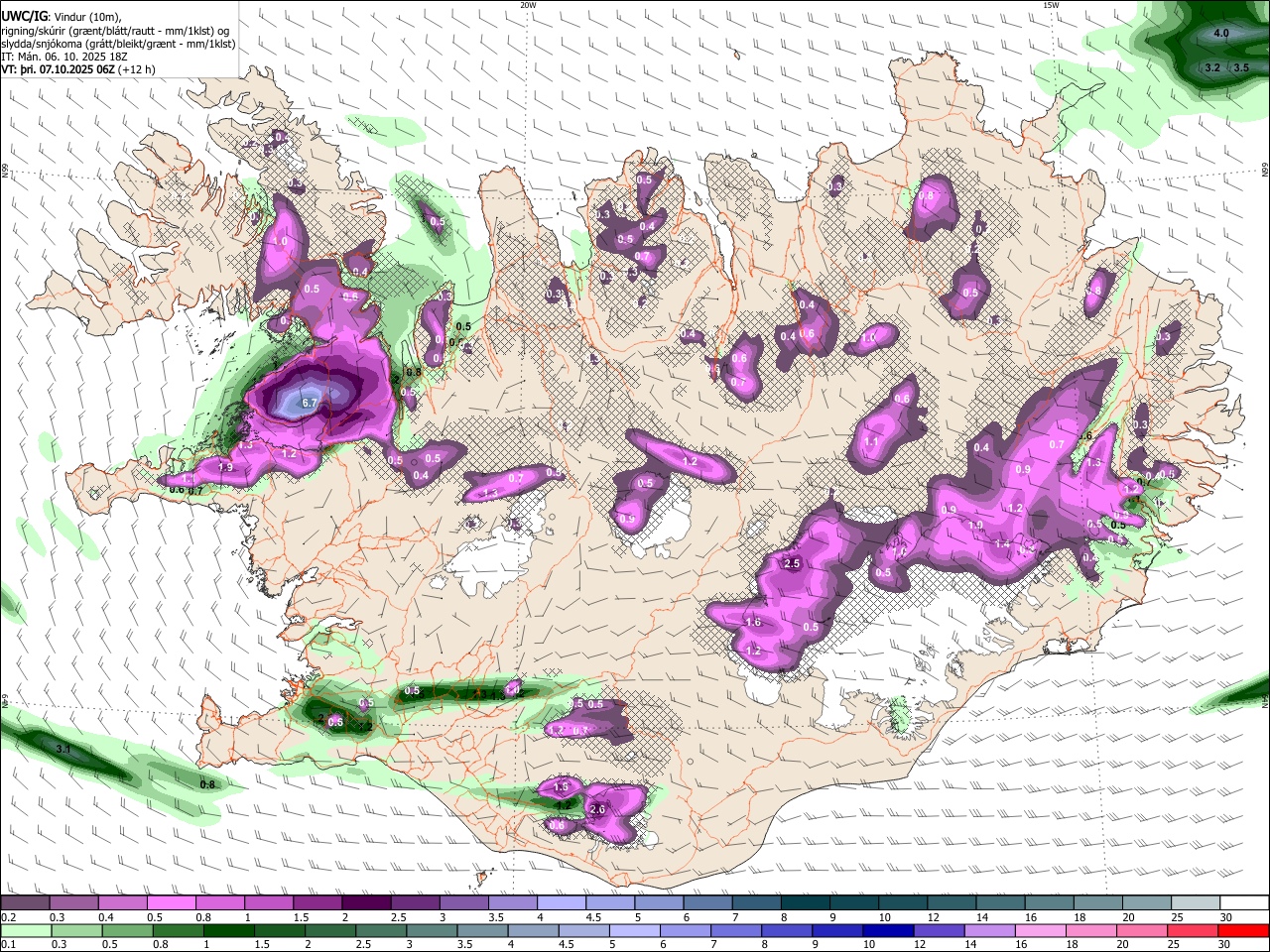Click the 'slydda/snjókoma' legend description line
The width and height of the screenshot is (1270, 952).
(118, 44)
